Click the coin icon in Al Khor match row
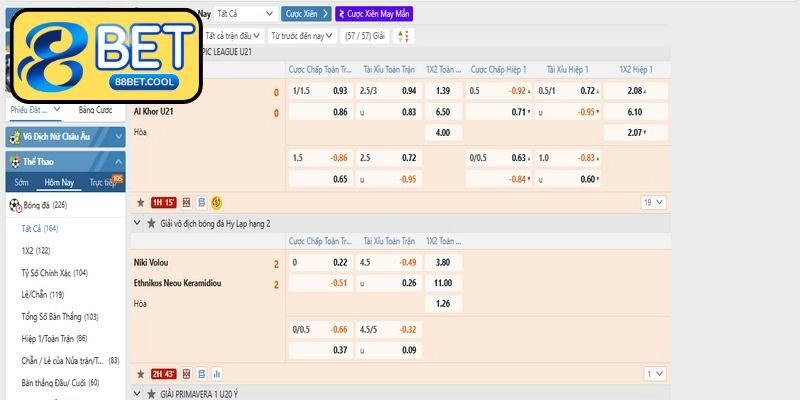 (x=216, y=202)
